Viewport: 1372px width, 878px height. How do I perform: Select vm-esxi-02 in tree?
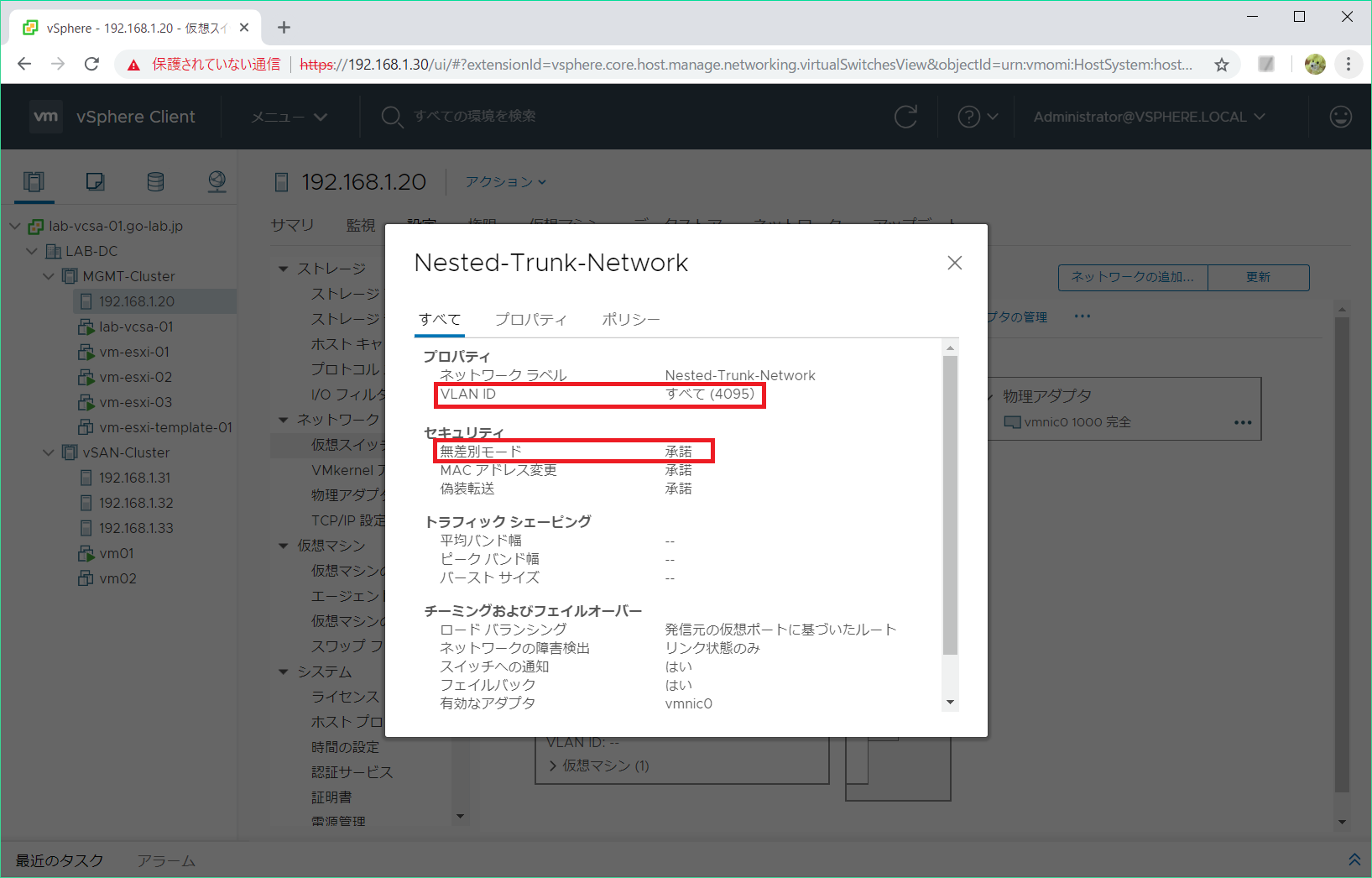[135, 377]
